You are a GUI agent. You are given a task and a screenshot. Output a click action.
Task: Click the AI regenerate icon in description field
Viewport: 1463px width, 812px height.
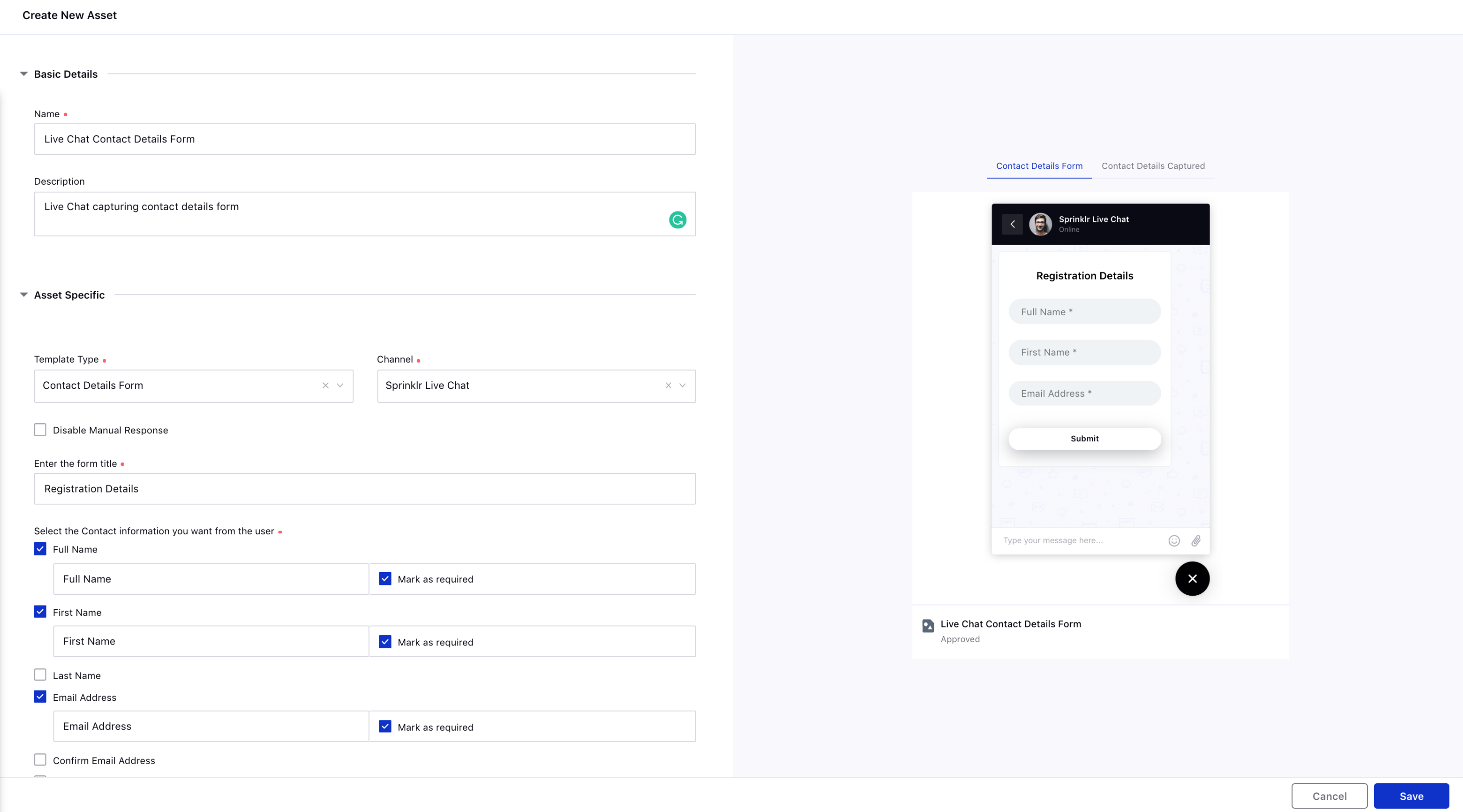[677, 219]
